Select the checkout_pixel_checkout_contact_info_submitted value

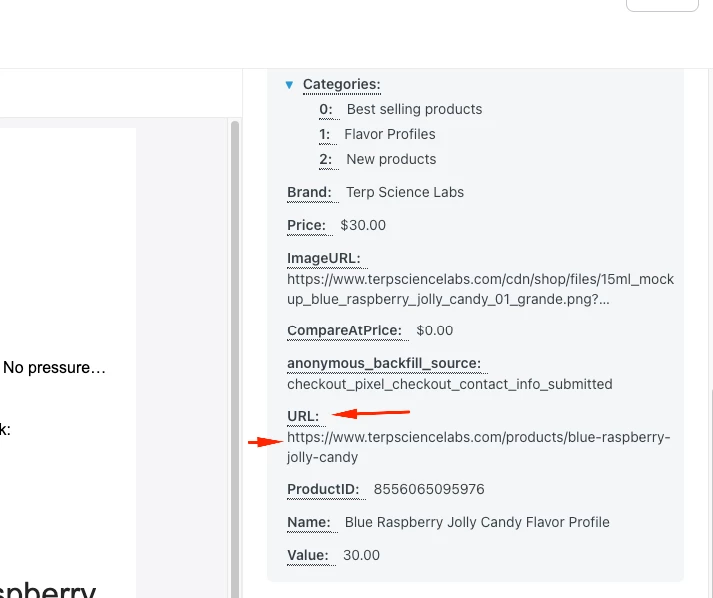click(x=450, y=384)
